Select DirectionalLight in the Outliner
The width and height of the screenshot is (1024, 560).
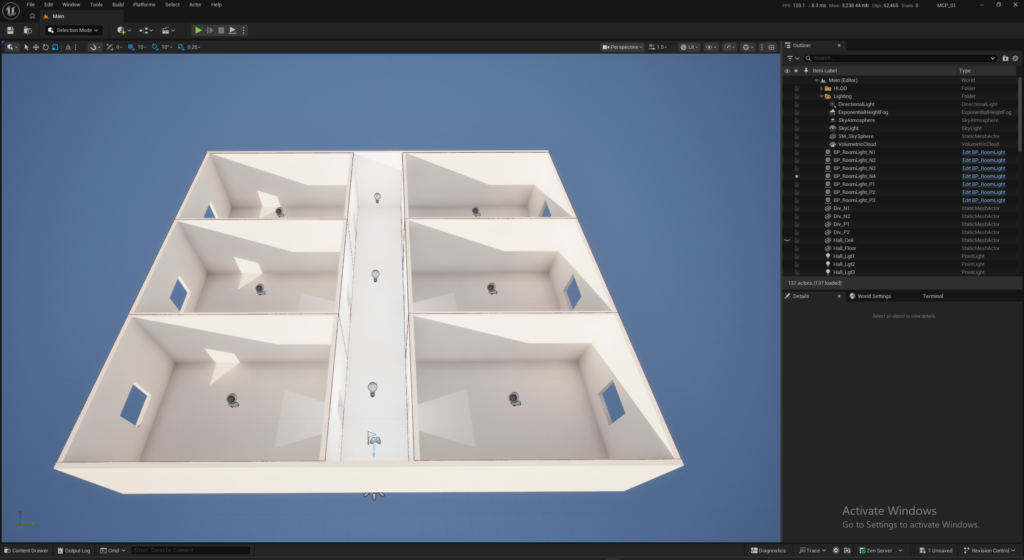[856, 104]
